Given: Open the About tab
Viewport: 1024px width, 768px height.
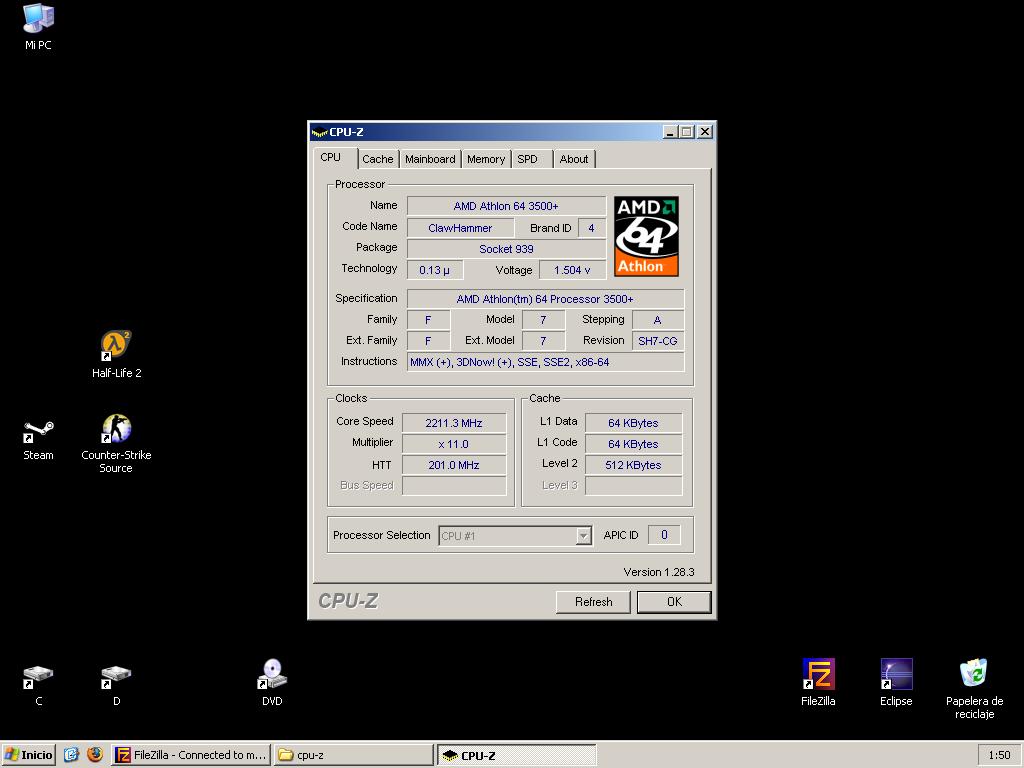Looking at the screenshot, I should (x=573, y=159).
